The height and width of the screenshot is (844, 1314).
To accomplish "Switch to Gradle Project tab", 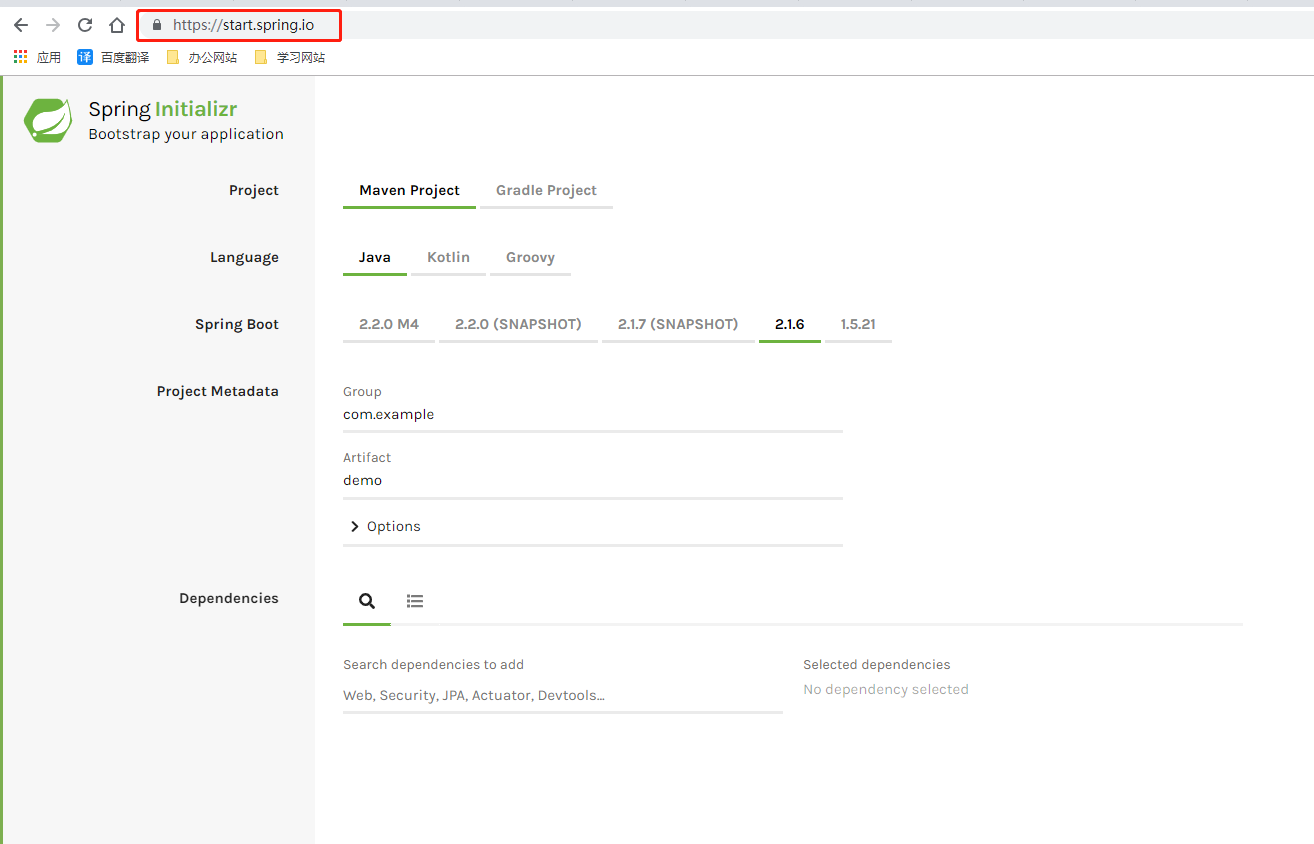I will (x=546, y=190).
